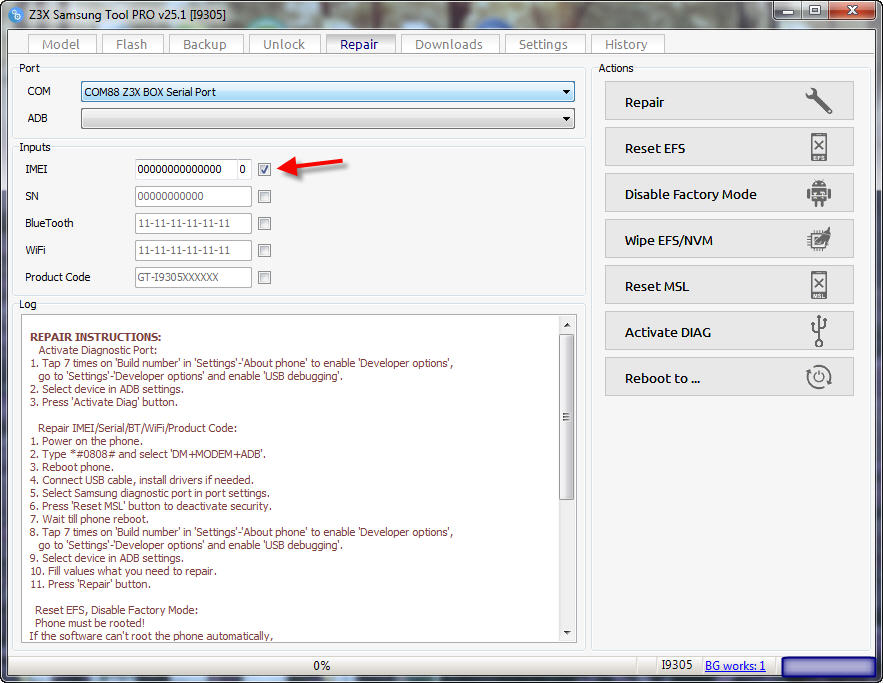The height and width of the screenshot is (683, 883).
Task: Click the EFS phone icon
Action: [818, 148]
